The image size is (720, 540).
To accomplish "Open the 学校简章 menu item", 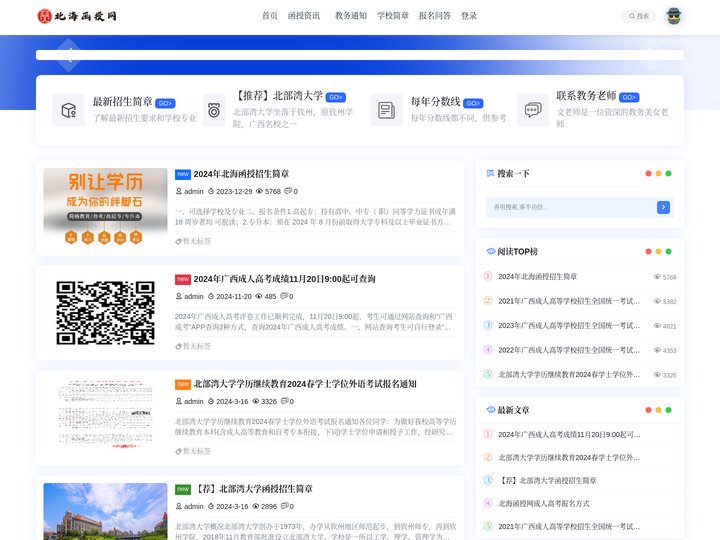I will click(393, 16).
